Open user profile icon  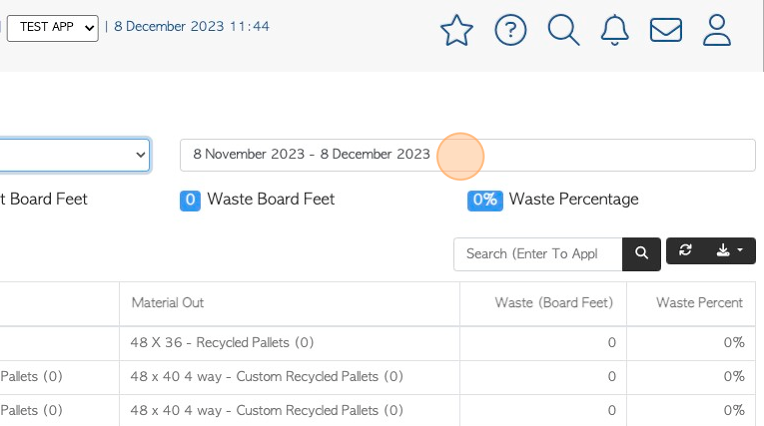point(717,30)
